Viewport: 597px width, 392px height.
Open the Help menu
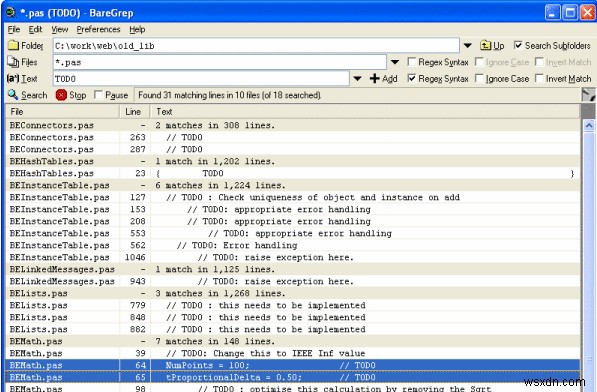(x=137, y=29)
